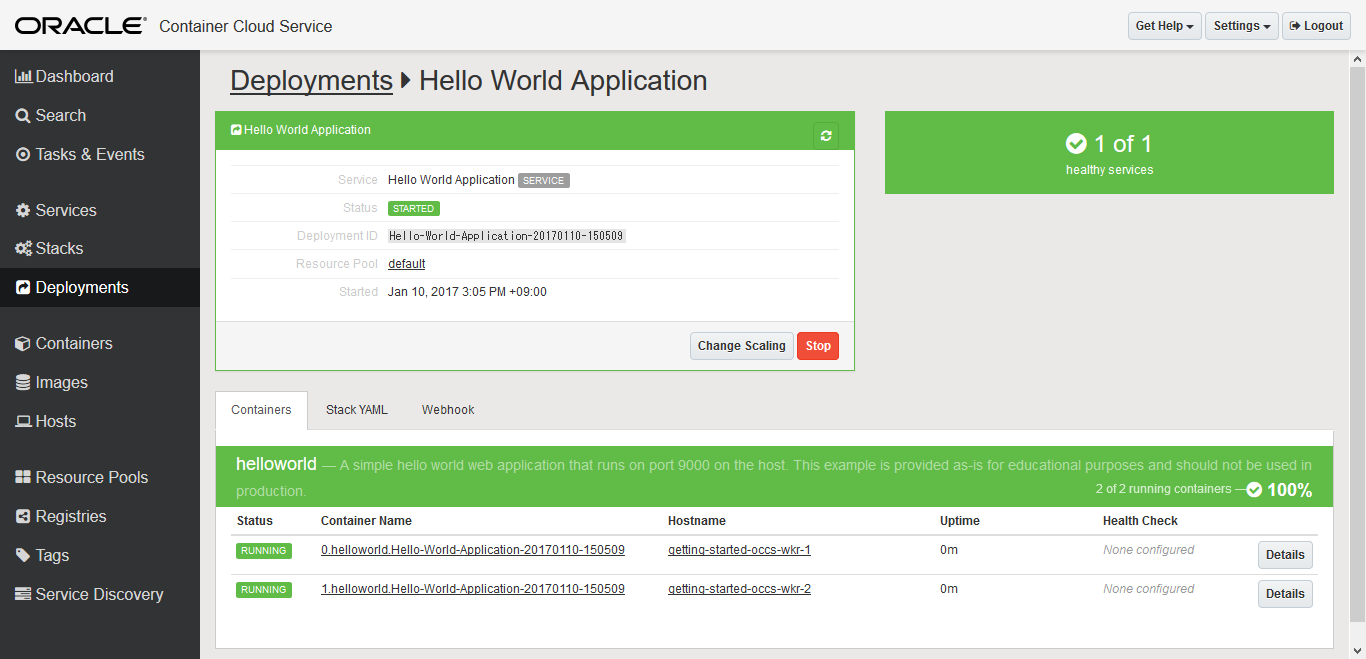Image resolution: width=1366 pixels, height=659 pixels.
Task: Click the healthy services checkmark icon
Action: pos(1076,144)
